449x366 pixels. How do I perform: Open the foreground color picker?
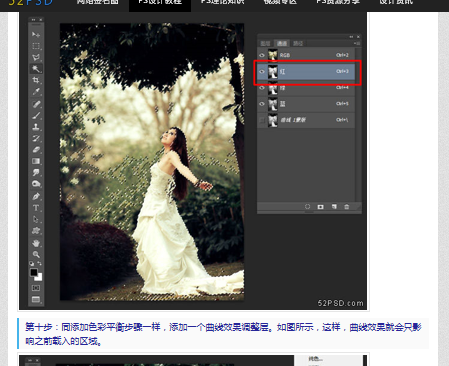[34, 272]
